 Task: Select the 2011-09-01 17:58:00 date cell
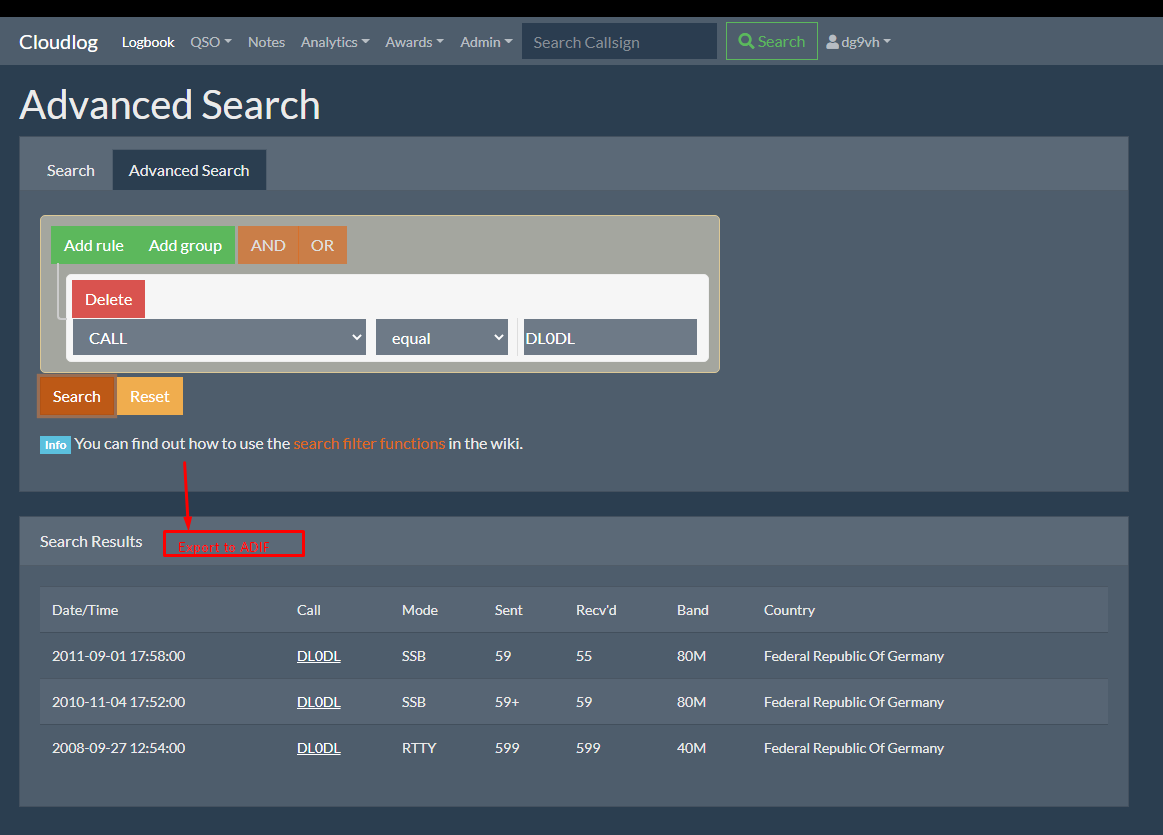(119, 656)
